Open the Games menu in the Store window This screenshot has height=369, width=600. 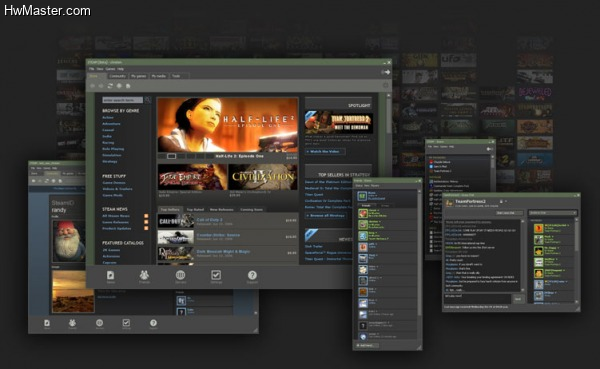click(110, 69)
